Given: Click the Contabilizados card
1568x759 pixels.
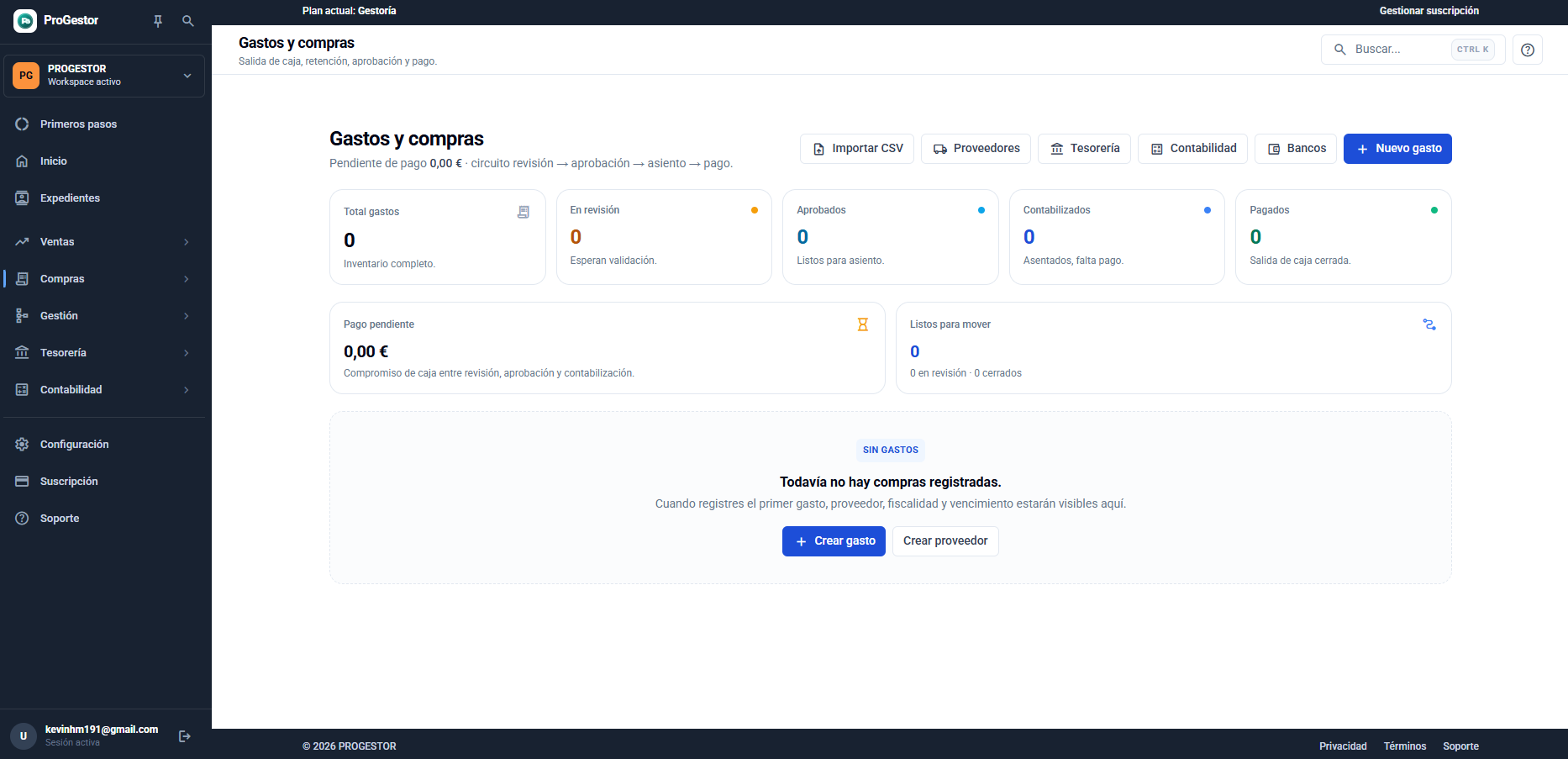Looking at the screenshot, I should coord(1117,237).
